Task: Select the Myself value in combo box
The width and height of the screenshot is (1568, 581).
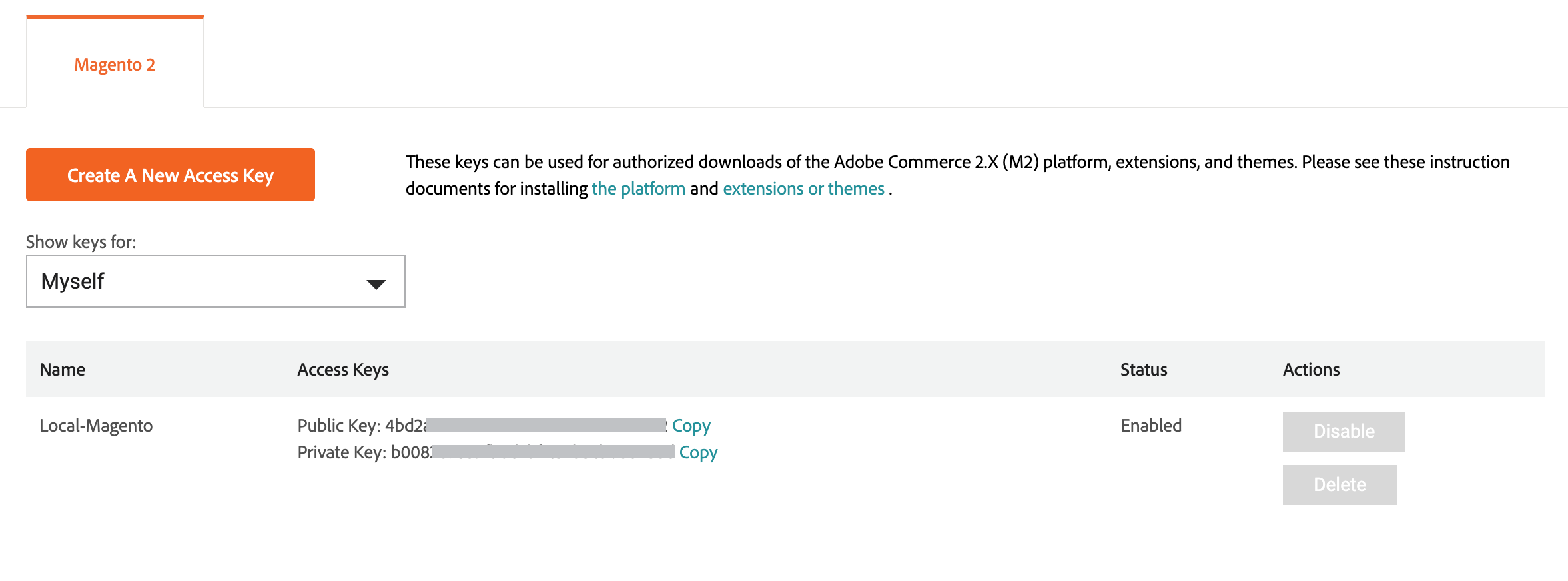Action: point(73,281)
